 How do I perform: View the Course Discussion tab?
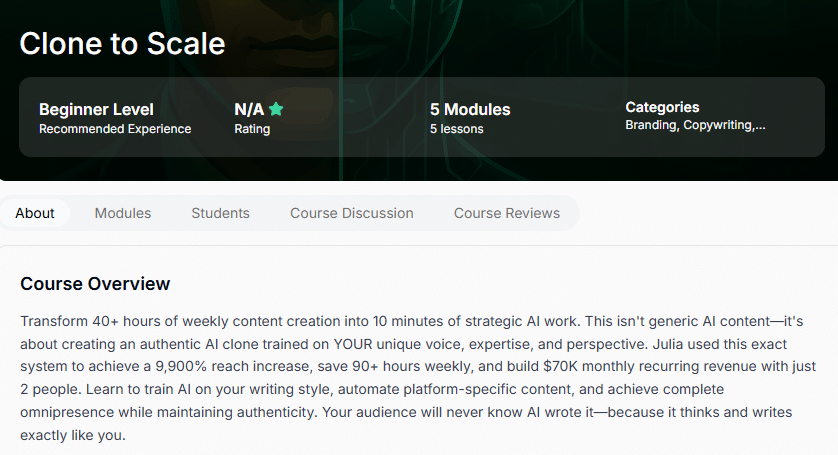352,213
